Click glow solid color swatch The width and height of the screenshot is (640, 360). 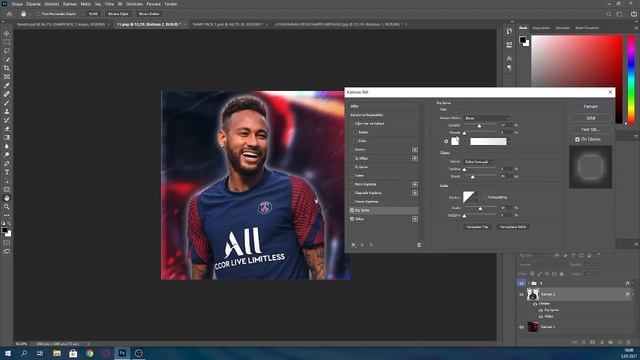pyautogui.click(x=455, y=141)
